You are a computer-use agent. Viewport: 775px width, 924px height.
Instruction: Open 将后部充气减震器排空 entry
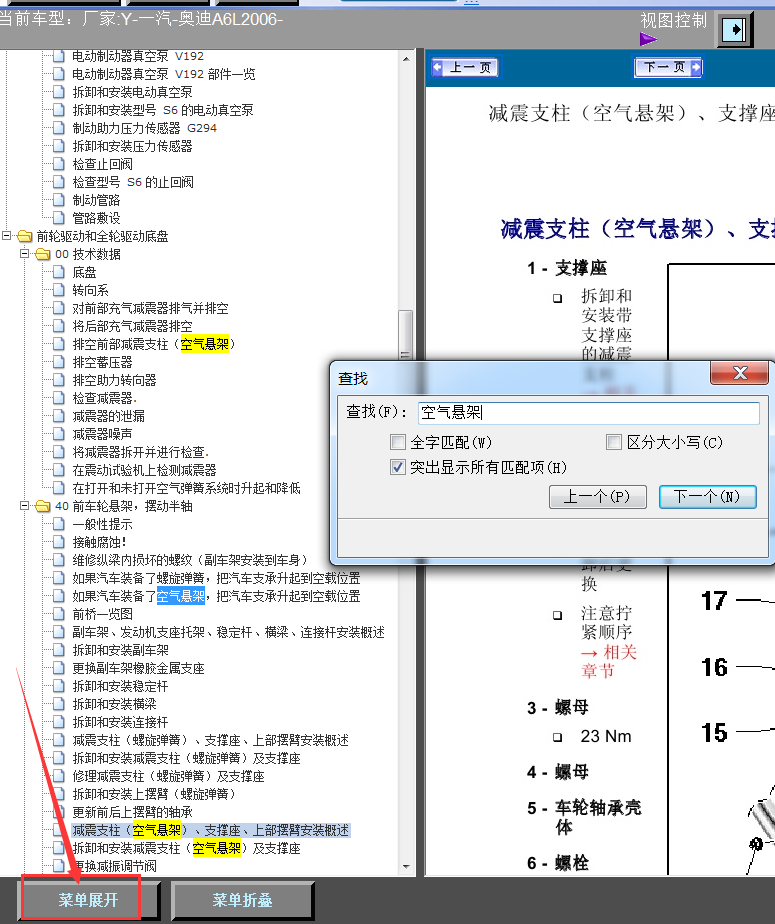tap(132, 326)
